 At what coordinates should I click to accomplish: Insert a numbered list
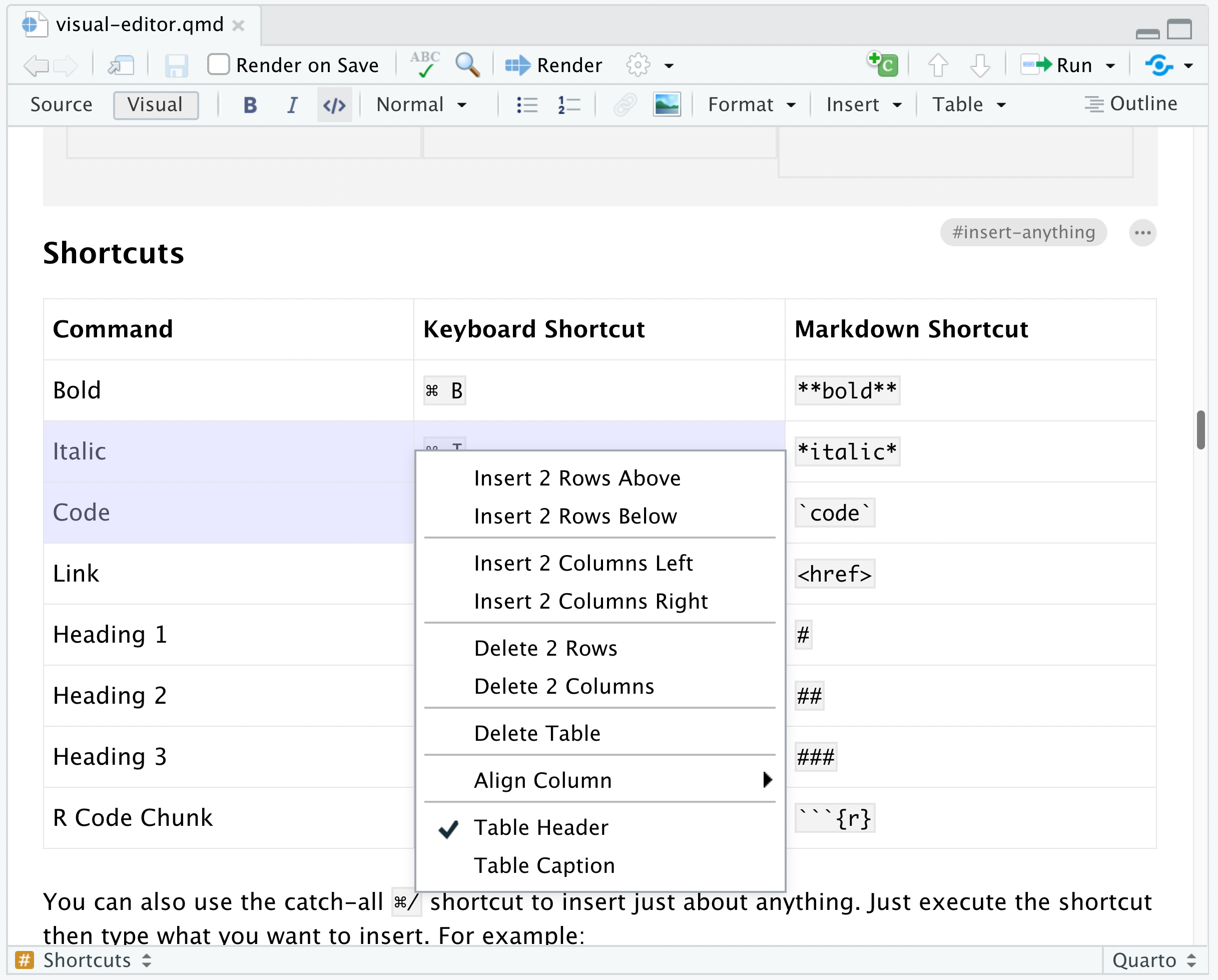[568, 105]
